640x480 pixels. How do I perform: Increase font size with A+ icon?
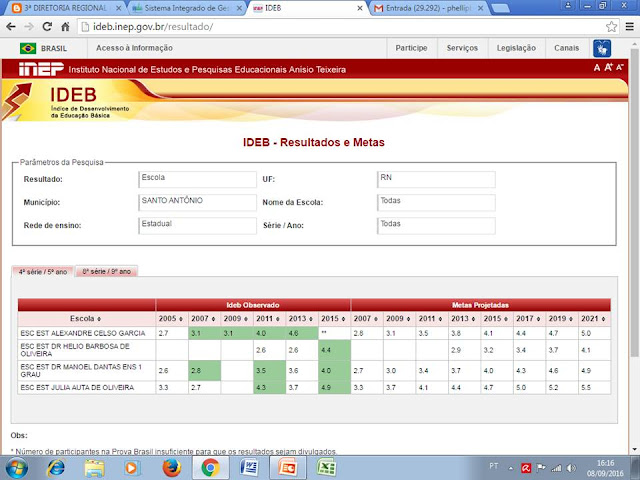coord(608,67)
